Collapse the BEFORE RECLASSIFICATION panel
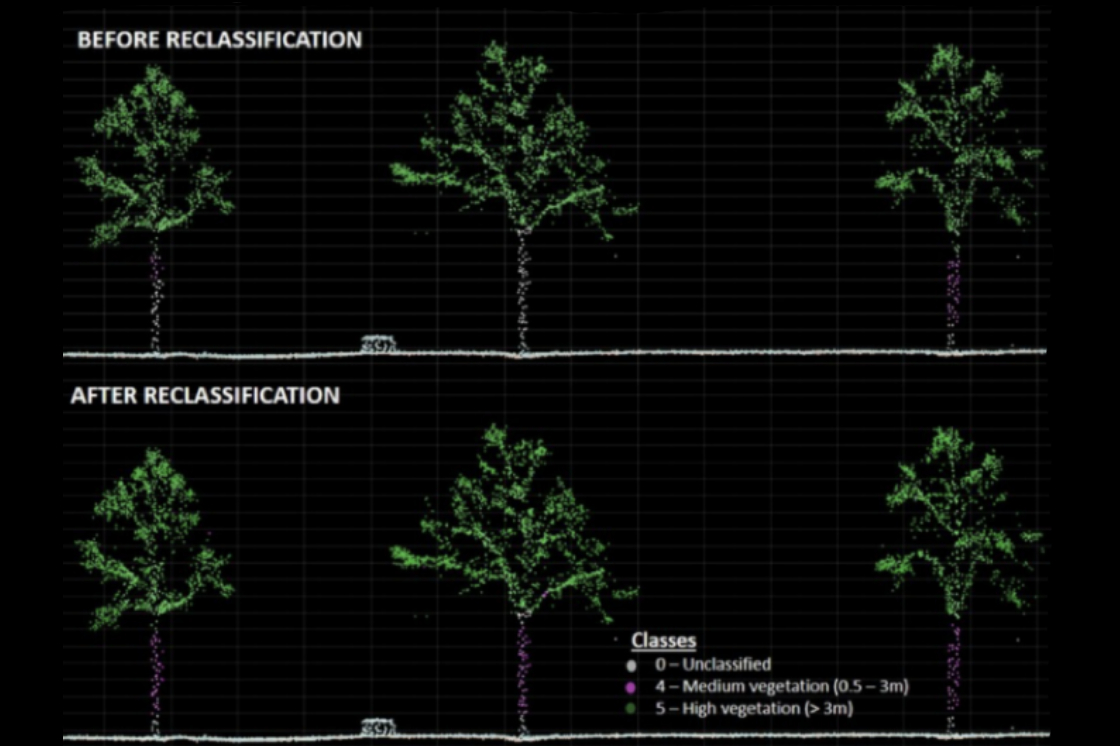The width and height of the screenshot is (1120, 746). coord(220,39)
